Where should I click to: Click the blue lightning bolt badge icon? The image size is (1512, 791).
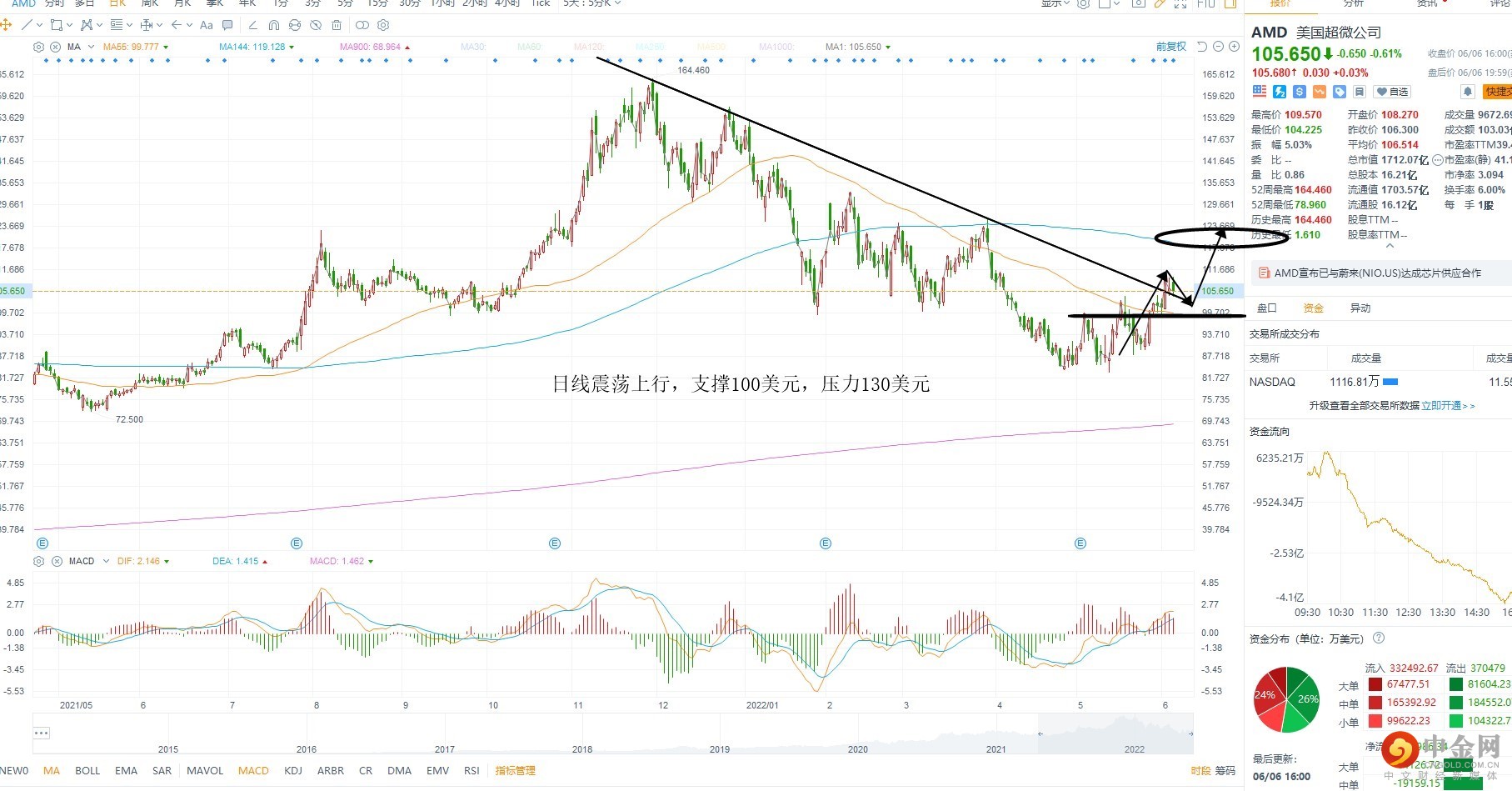[x=1280, y=92]
